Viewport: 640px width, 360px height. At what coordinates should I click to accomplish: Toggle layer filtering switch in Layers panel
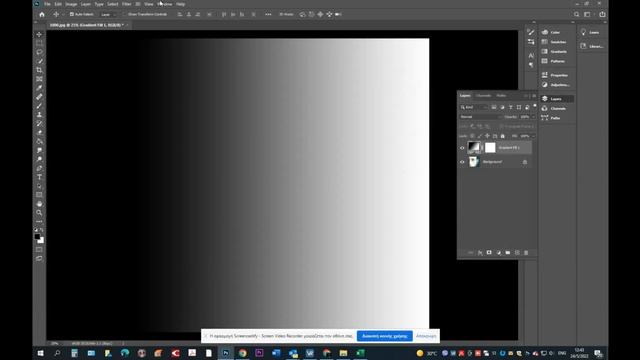point(535,106)
